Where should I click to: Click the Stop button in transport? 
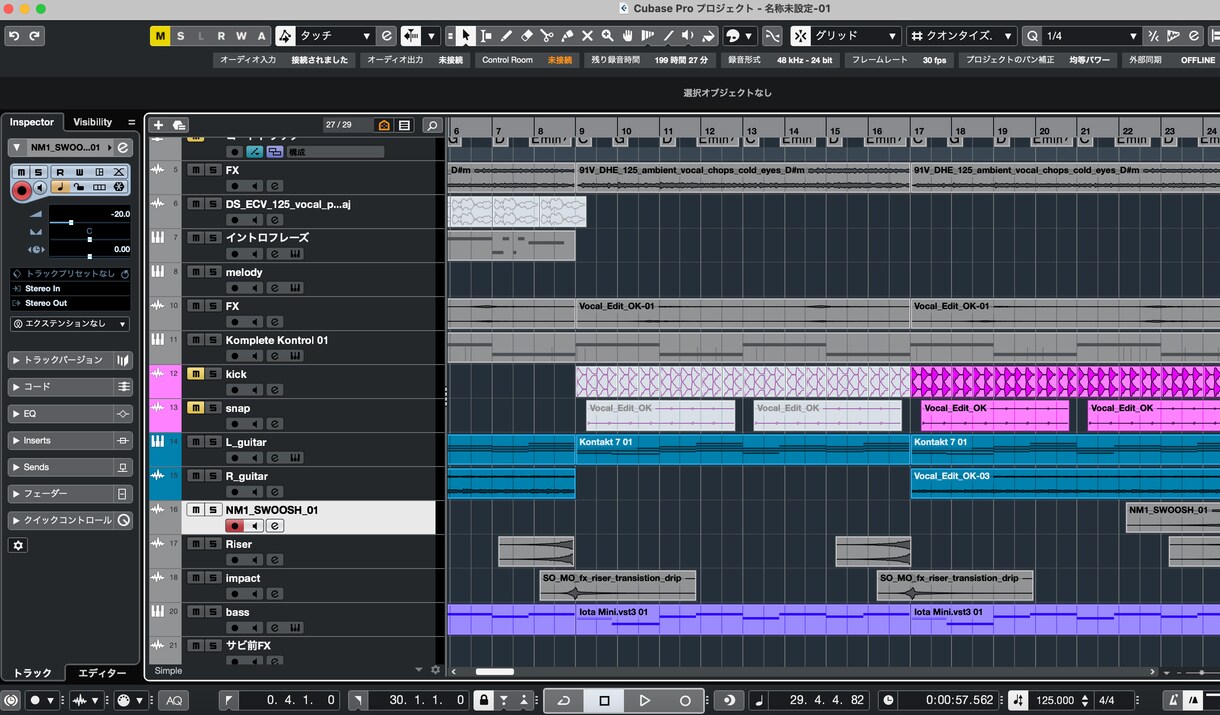point(604,700)
